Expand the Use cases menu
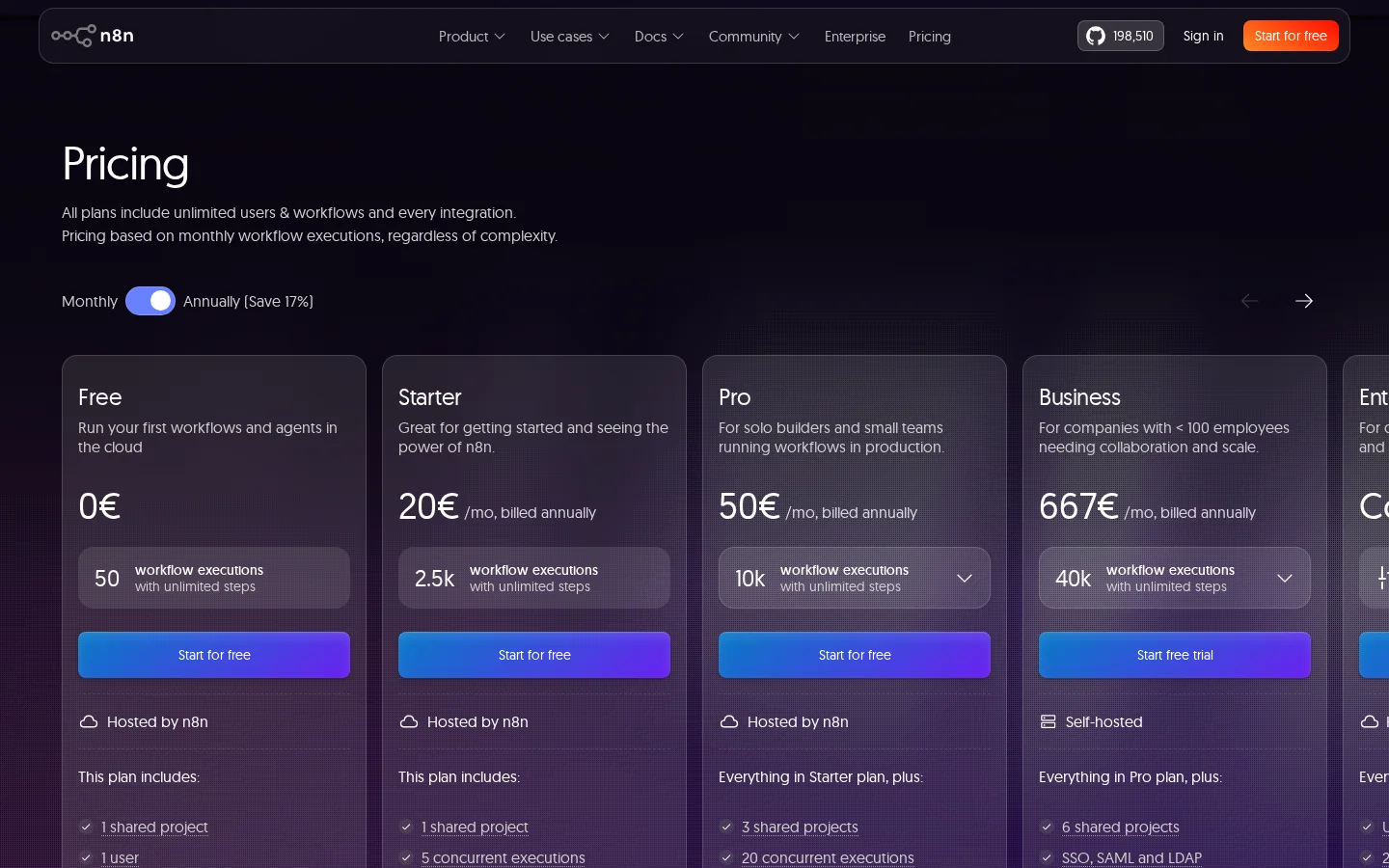Screen dimensions: 1389x868 point(569,37)
